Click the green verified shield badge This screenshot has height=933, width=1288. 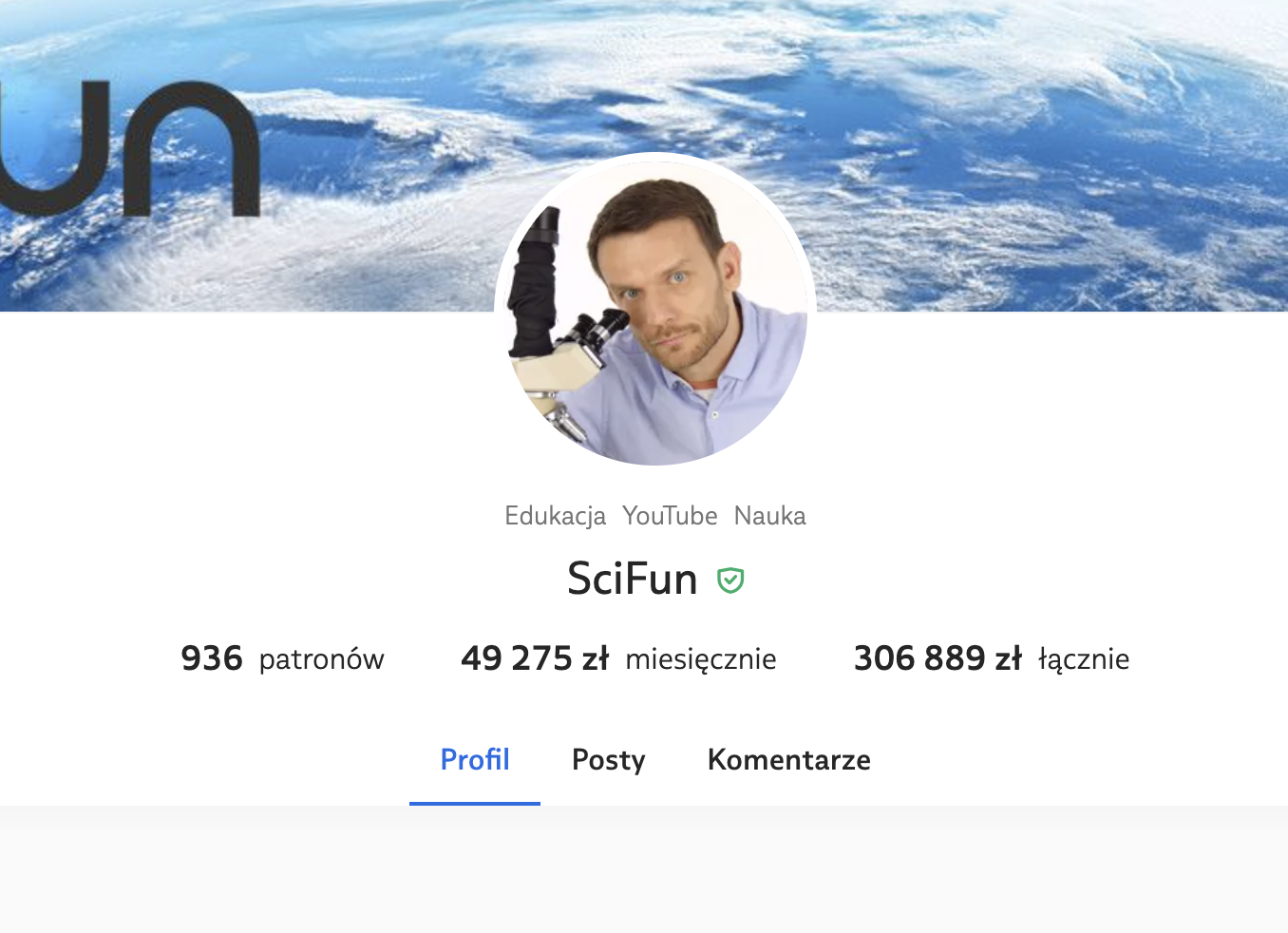pos(730,580)
